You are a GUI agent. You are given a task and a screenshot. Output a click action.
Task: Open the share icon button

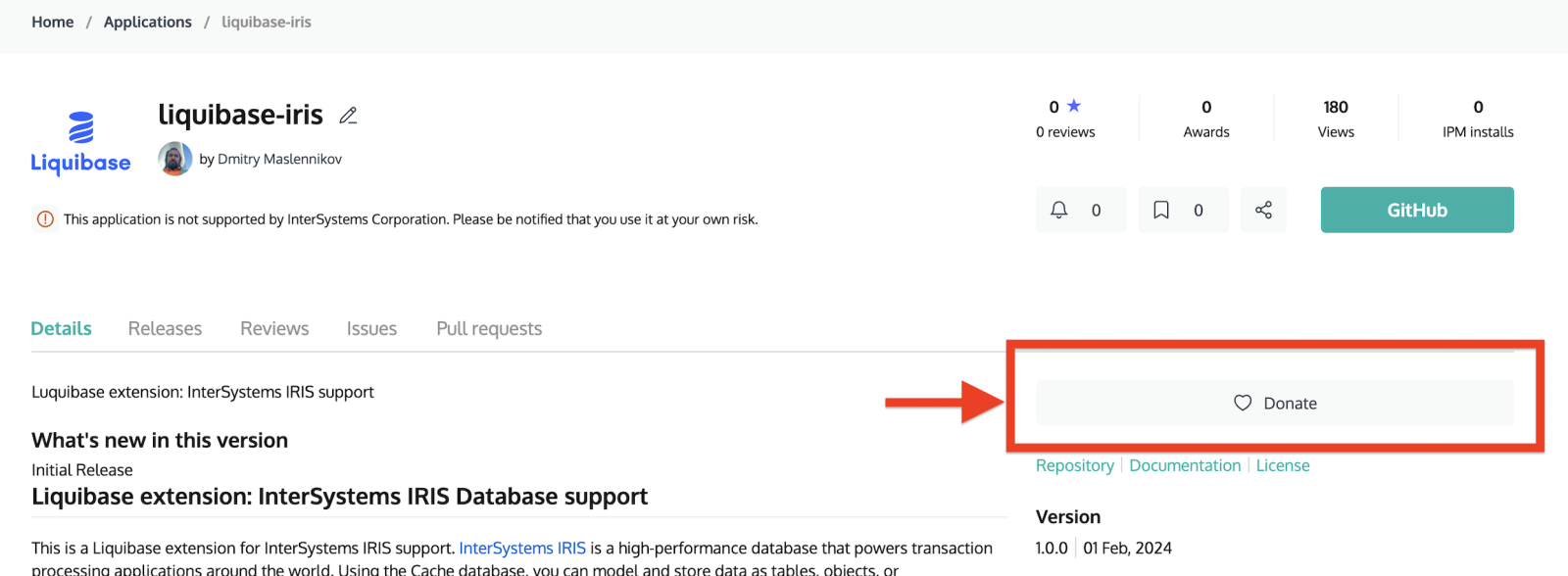click(1263, 210)
